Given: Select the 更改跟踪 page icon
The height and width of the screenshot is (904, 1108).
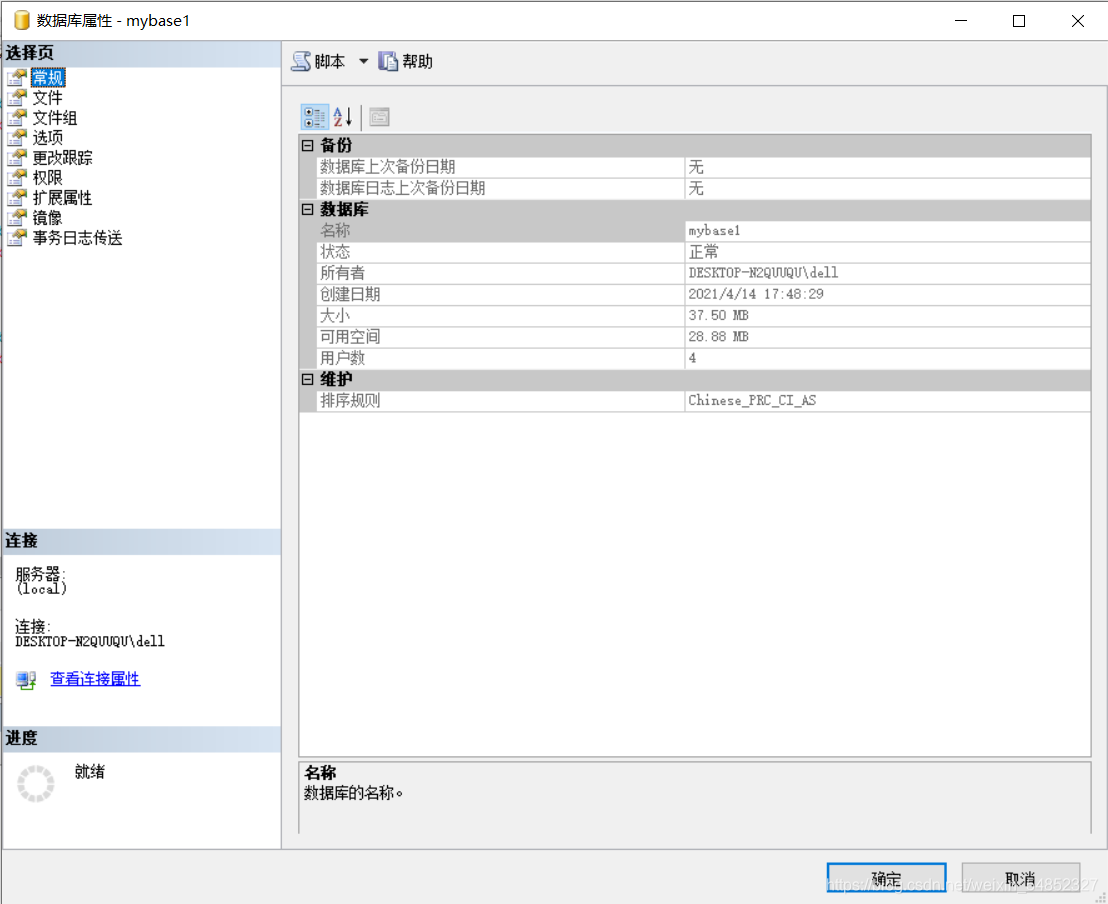Looking at the screenshot, I should pos(17,158).
